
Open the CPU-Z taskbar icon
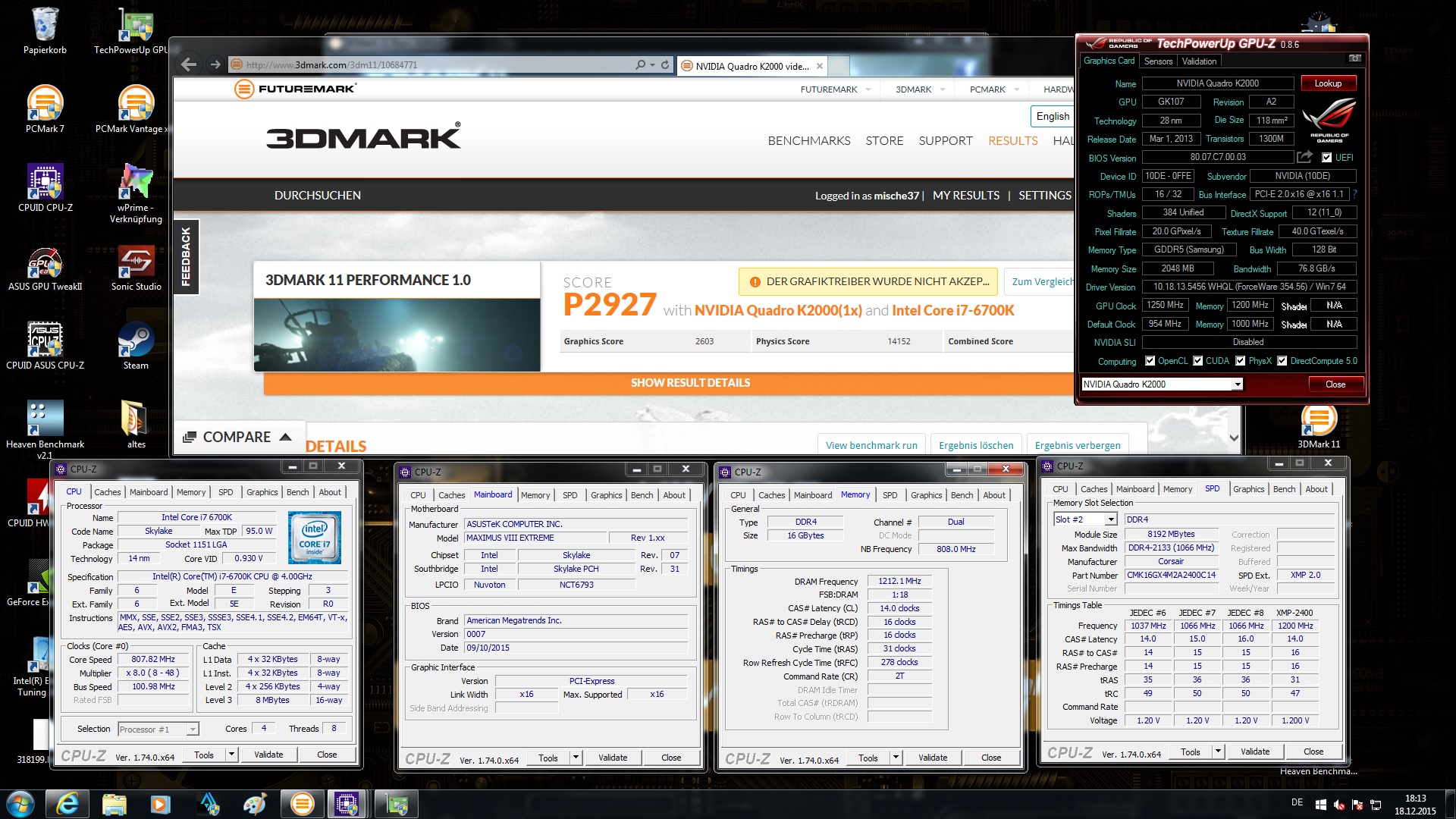347,803
